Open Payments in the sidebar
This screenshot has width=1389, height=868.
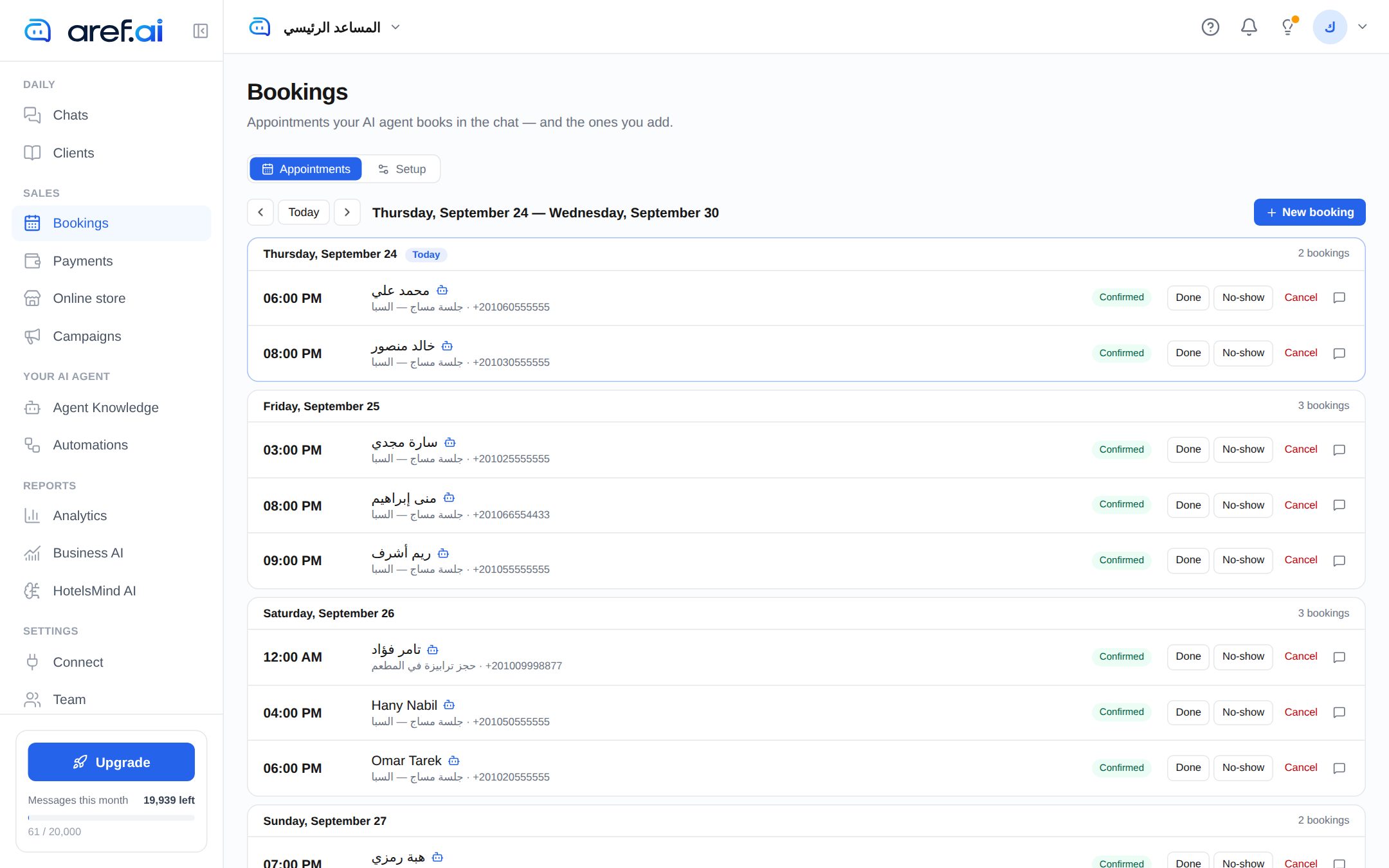pos(111,261)
